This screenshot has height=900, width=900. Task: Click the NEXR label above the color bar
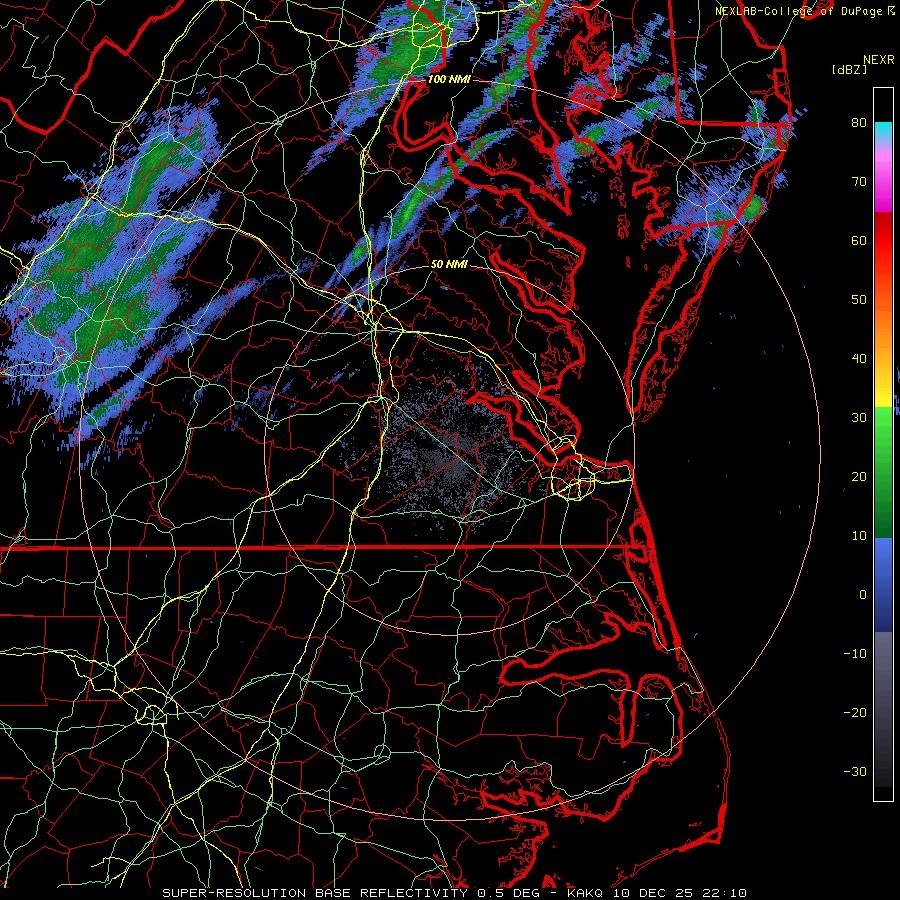click(x=879, y=60)
